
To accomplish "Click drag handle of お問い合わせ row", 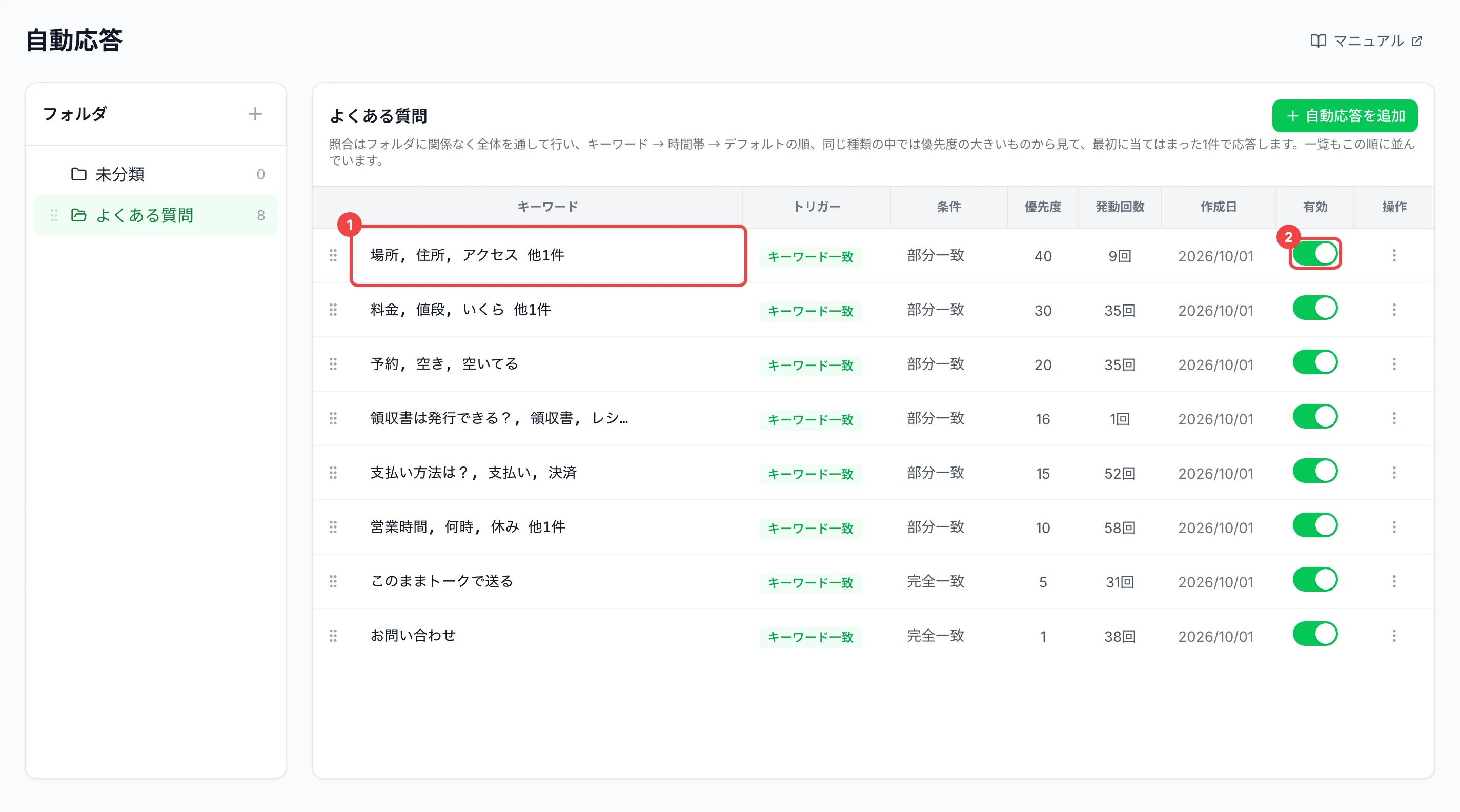I will 333,636.
